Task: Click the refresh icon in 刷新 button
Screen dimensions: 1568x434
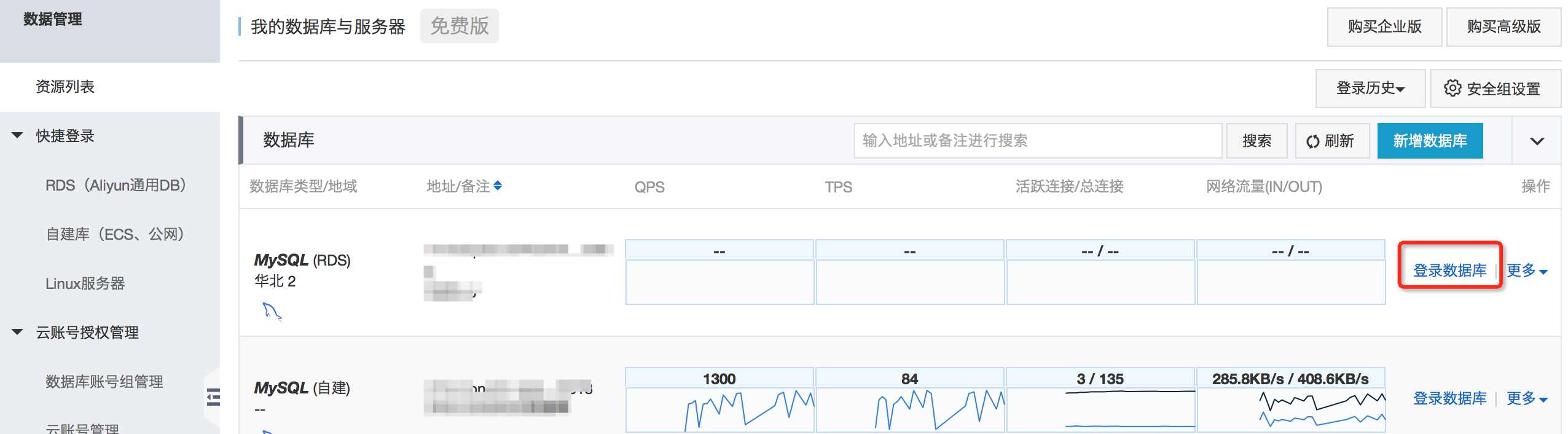Action: (1312, 141)
